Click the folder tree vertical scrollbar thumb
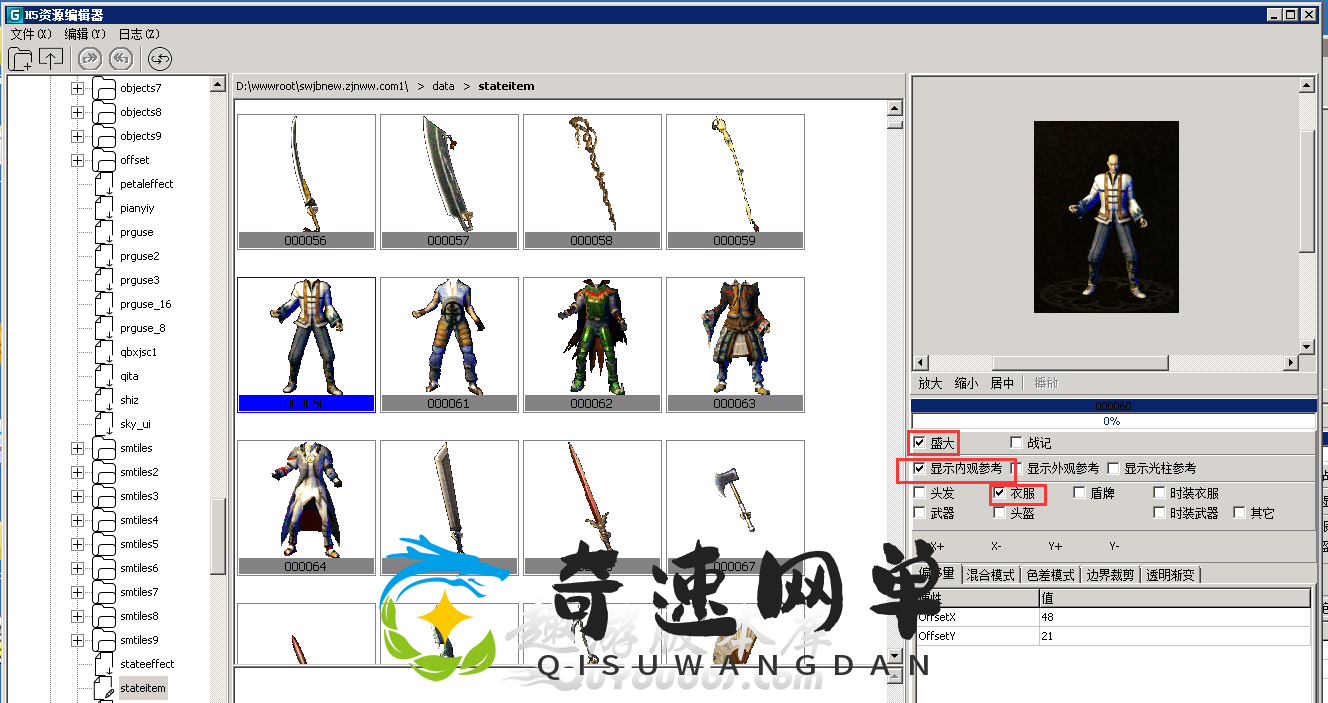This screenshot has height=703, width=1328. coord(218,536)
